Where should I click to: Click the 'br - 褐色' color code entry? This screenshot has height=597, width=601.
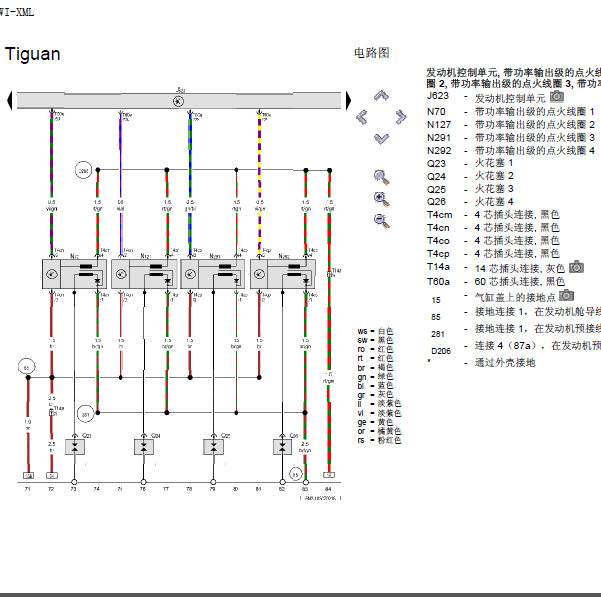click(x=375, y=367)
